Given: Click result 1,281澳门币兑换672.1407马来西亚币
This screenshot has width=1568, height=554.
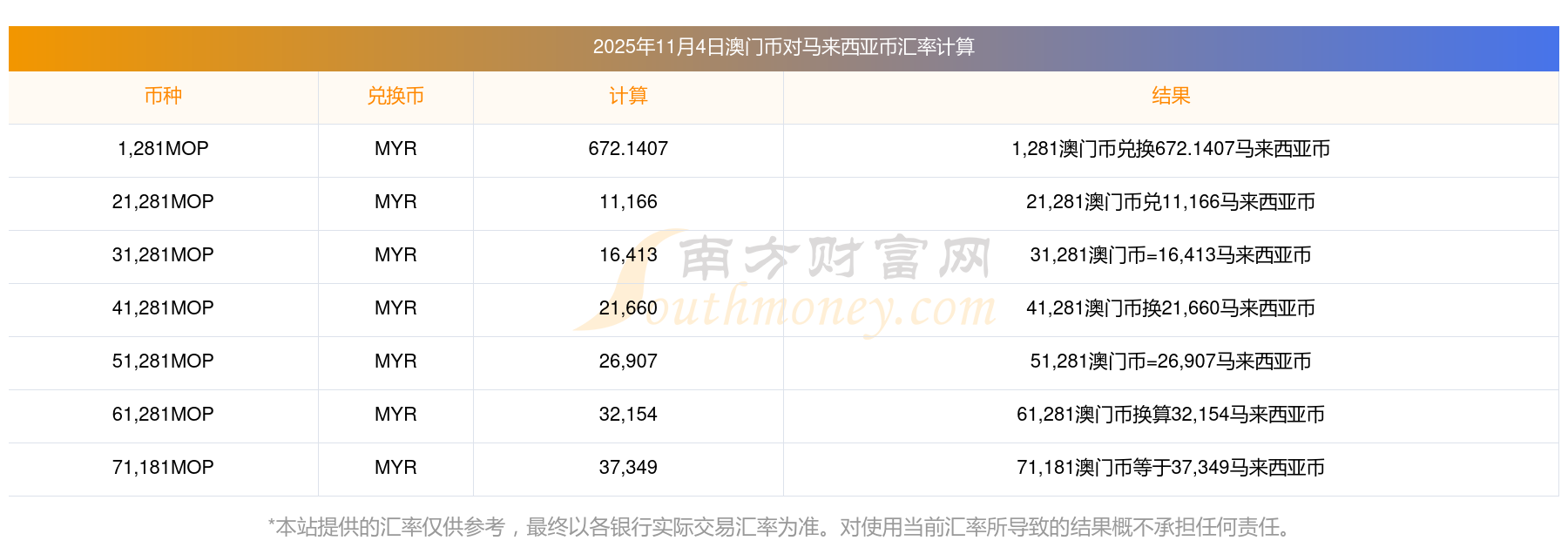Looking at the screenshot, I should [1171, 149].
